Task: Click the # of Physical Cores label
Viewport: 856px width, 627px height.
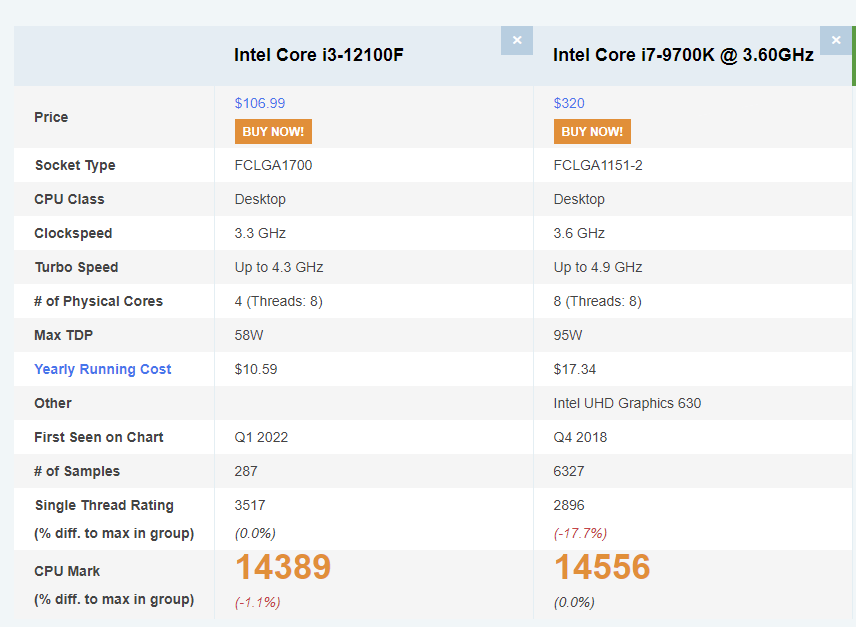Action: [x=98, y=301]
